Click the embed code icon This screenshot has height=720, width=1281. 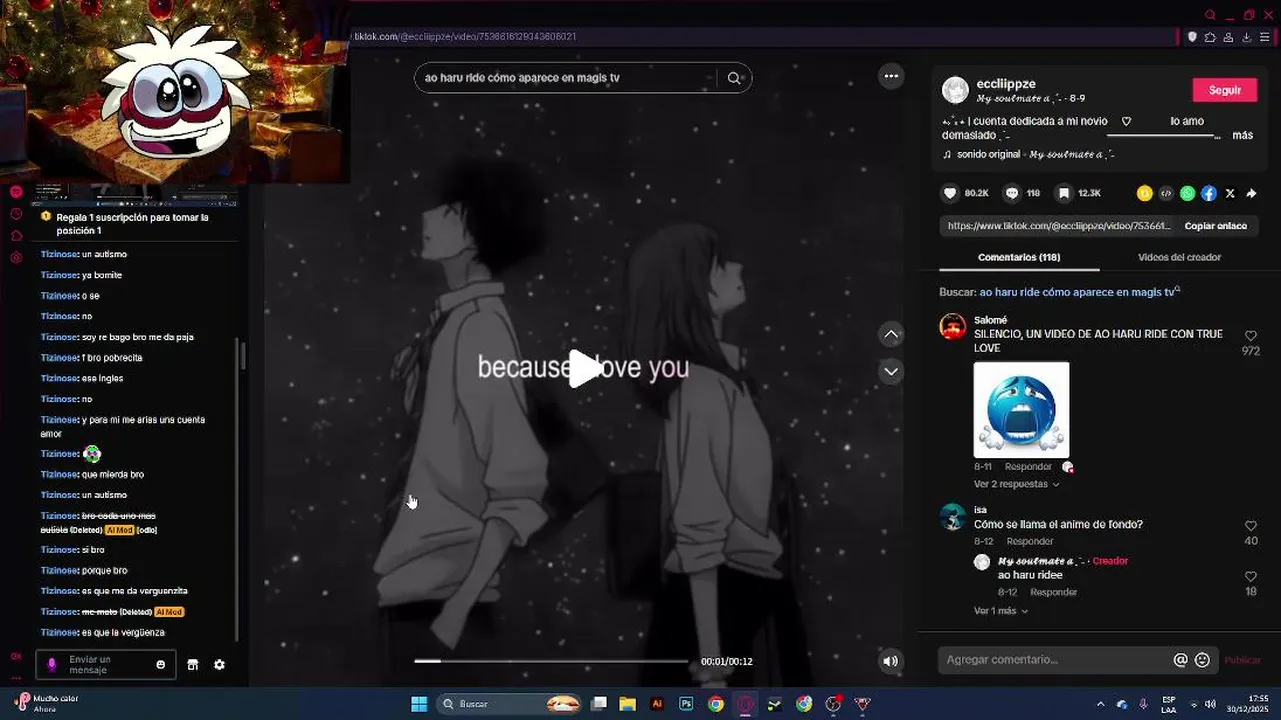pos(1166,193)
